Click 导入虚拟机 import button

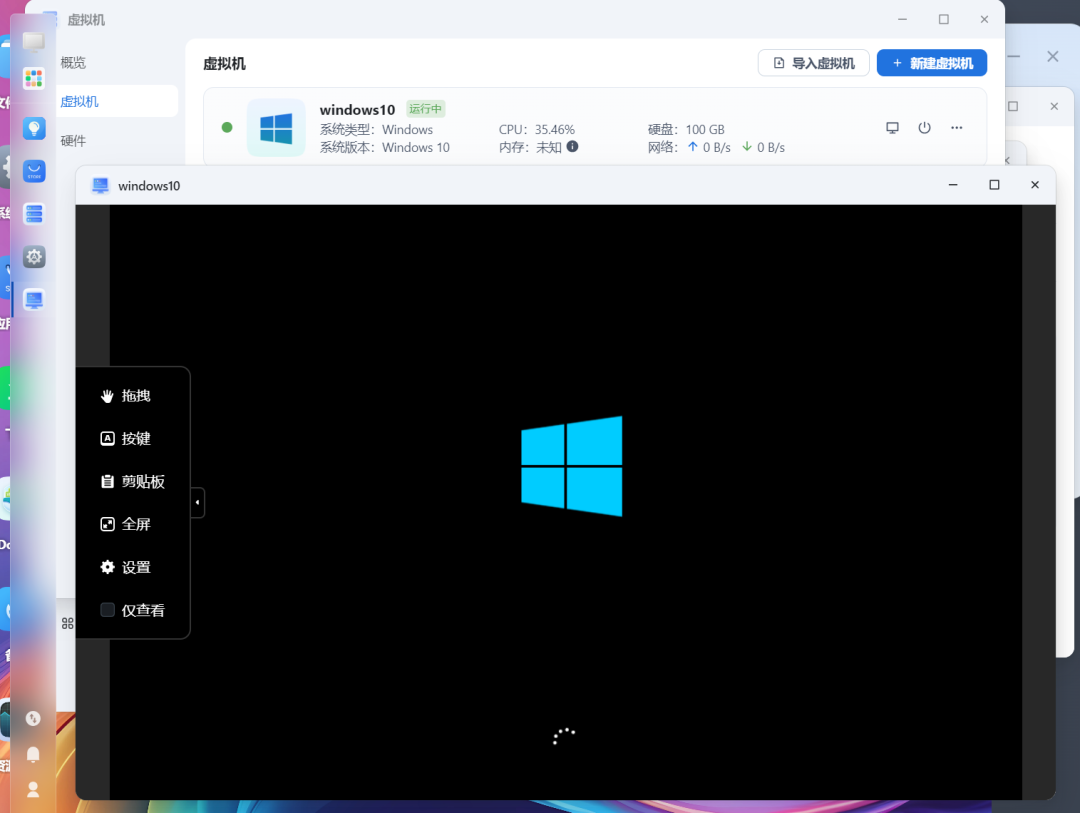(813, 63)
